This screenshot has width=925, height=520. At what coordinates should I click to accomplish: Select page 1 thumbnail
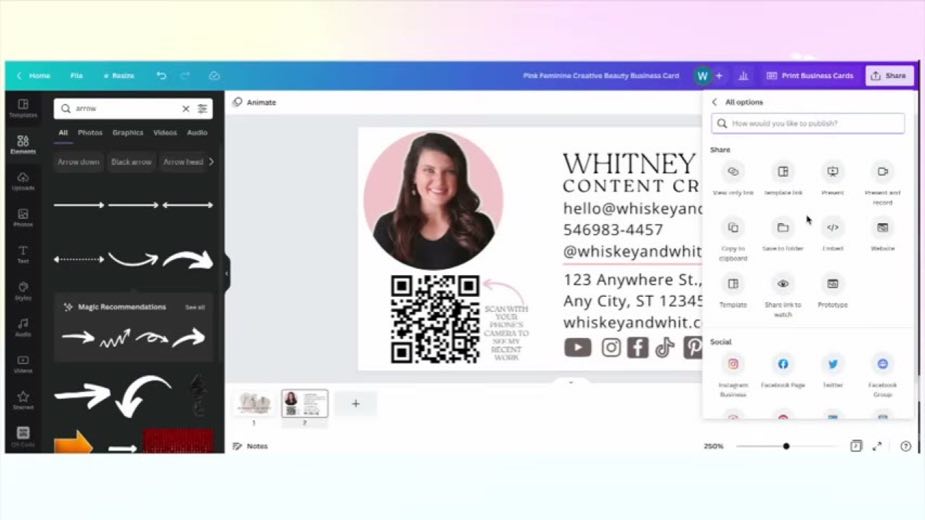pos(254,403)
